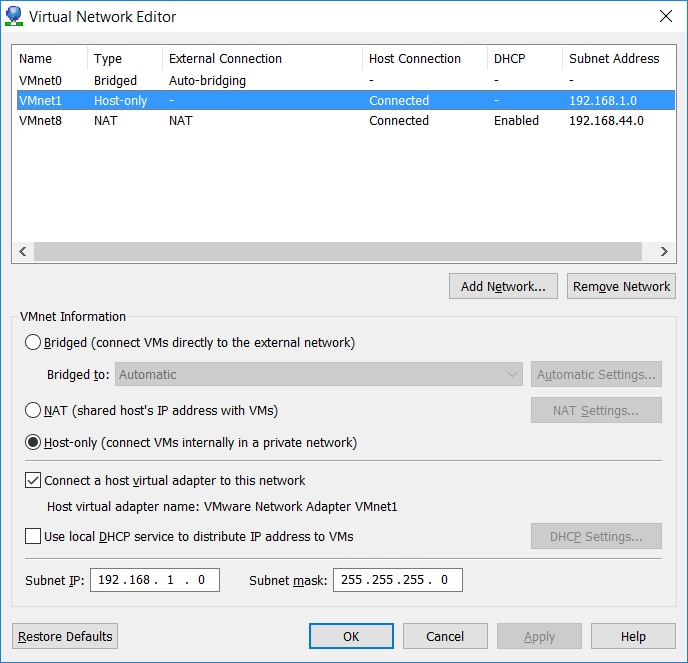Click the Auto-bridging cell

[207, 81]
